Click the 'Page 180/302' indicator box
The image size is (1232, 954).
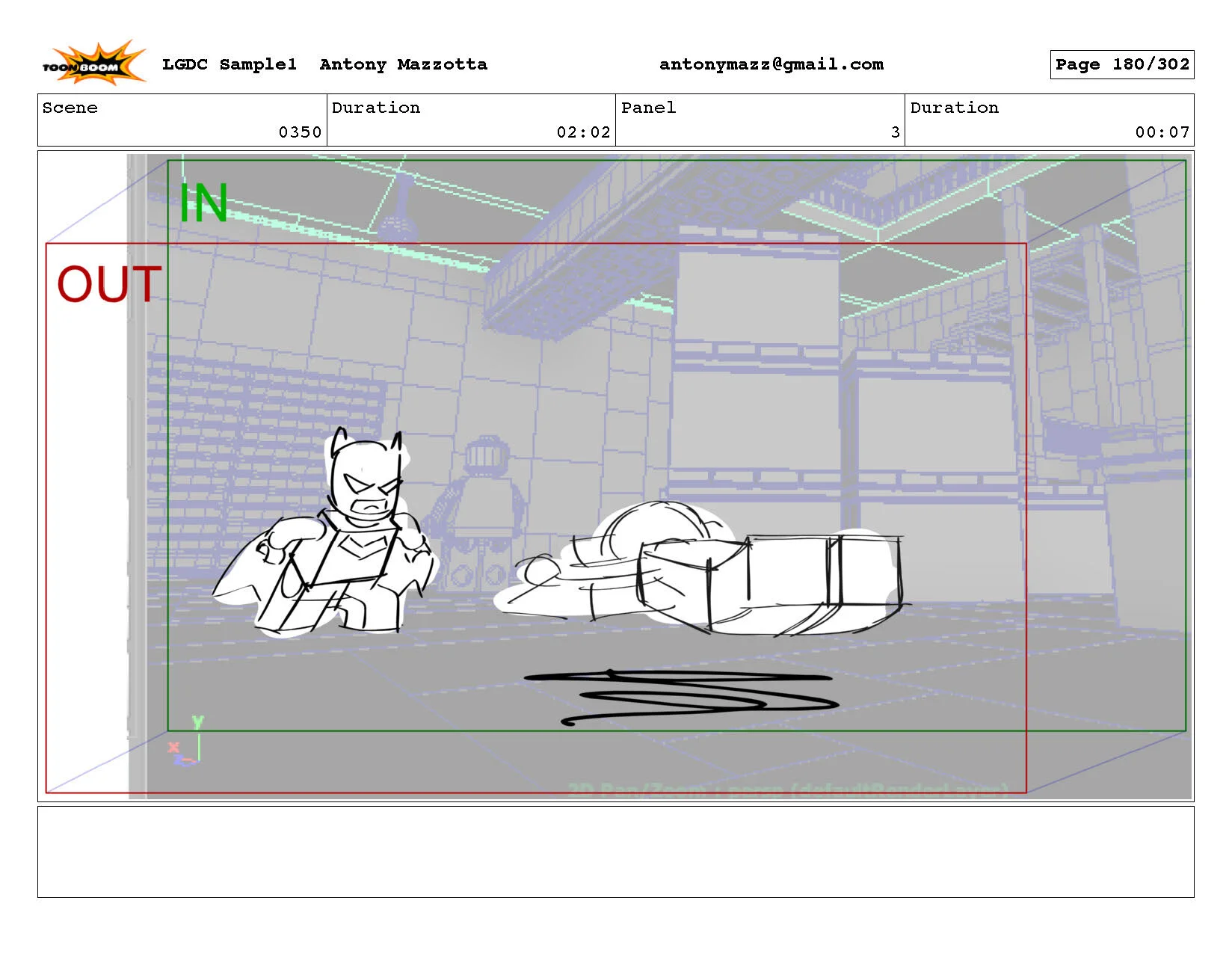point(1122,64)
